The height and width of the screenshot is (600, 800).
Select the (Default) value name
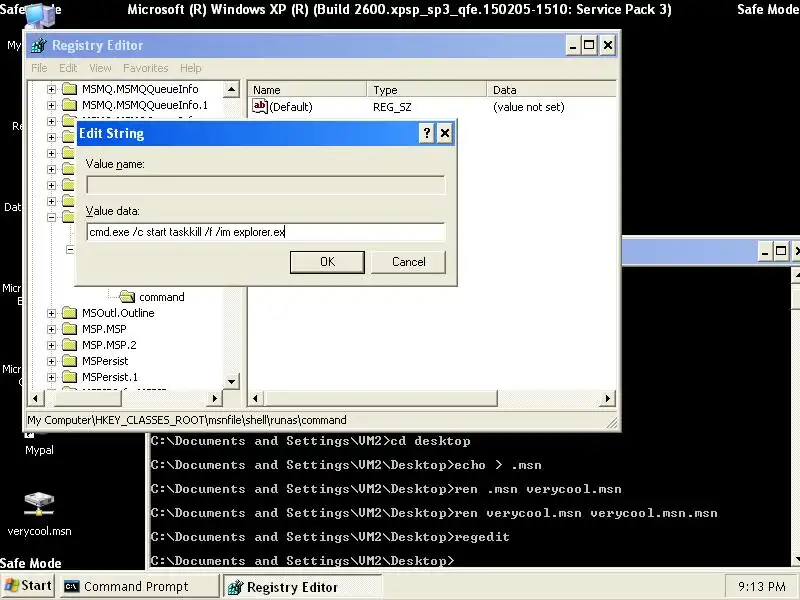291,107
